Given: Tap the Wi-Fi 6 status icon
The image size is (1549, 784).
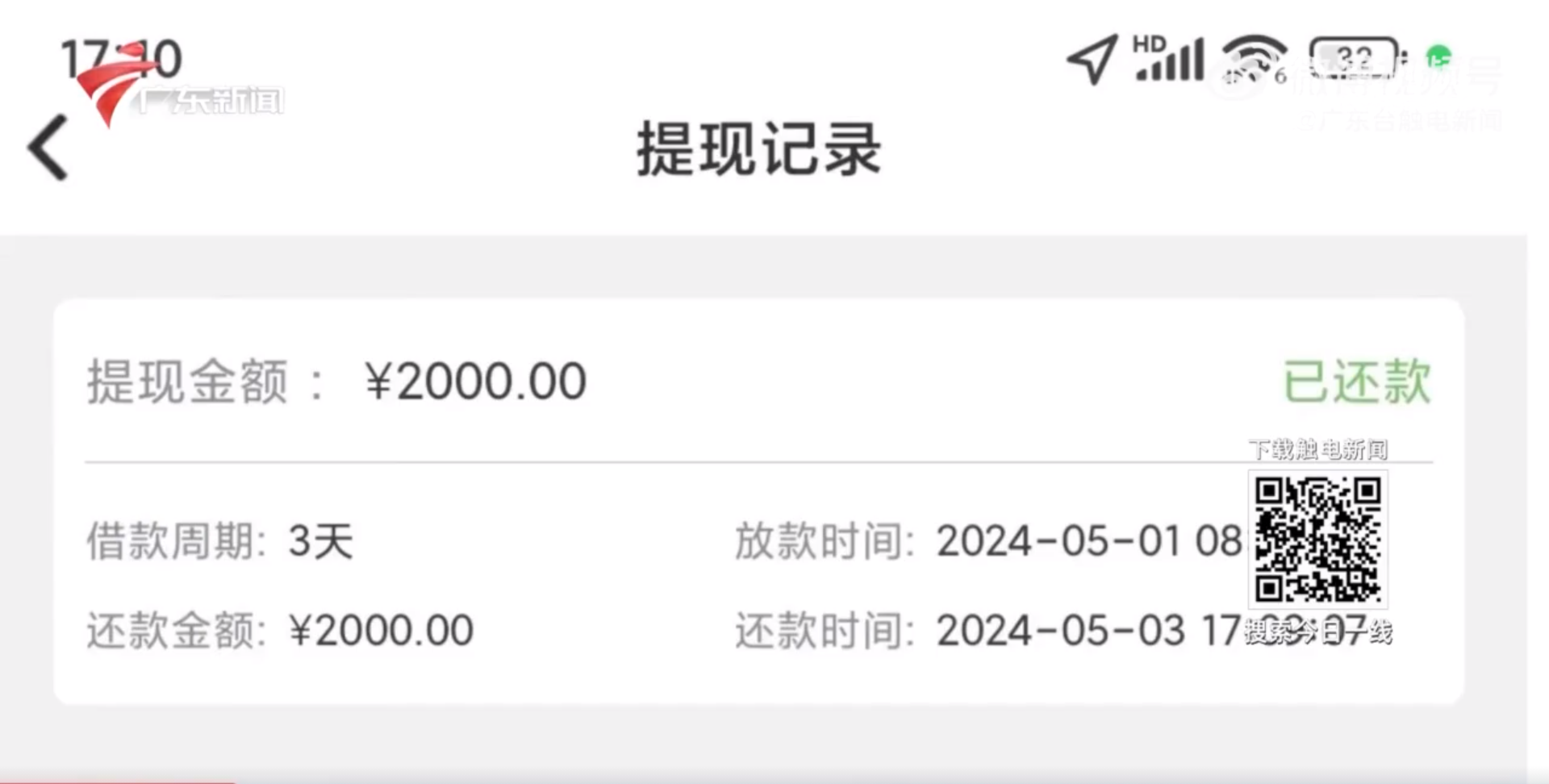Looking at the screenshot, I should click(1254, 60).
